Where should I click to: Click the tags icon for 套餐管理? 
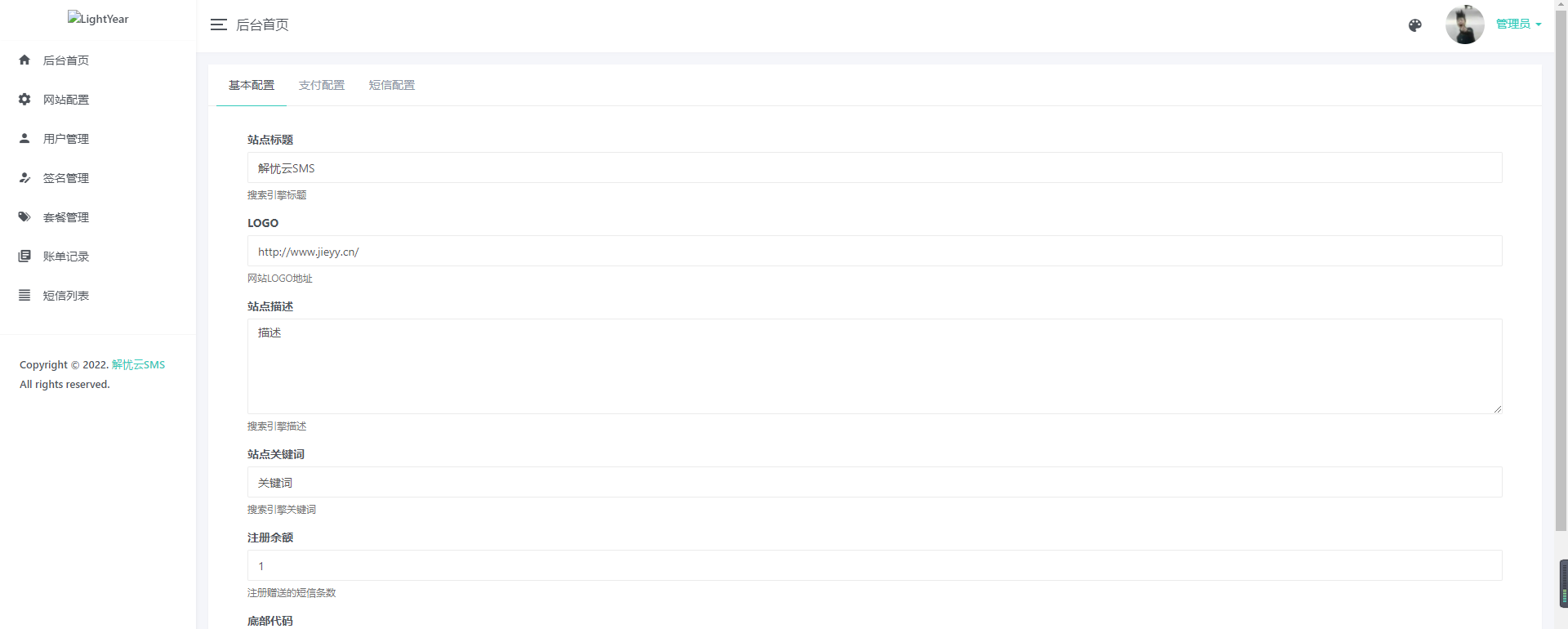coord(24,216)
